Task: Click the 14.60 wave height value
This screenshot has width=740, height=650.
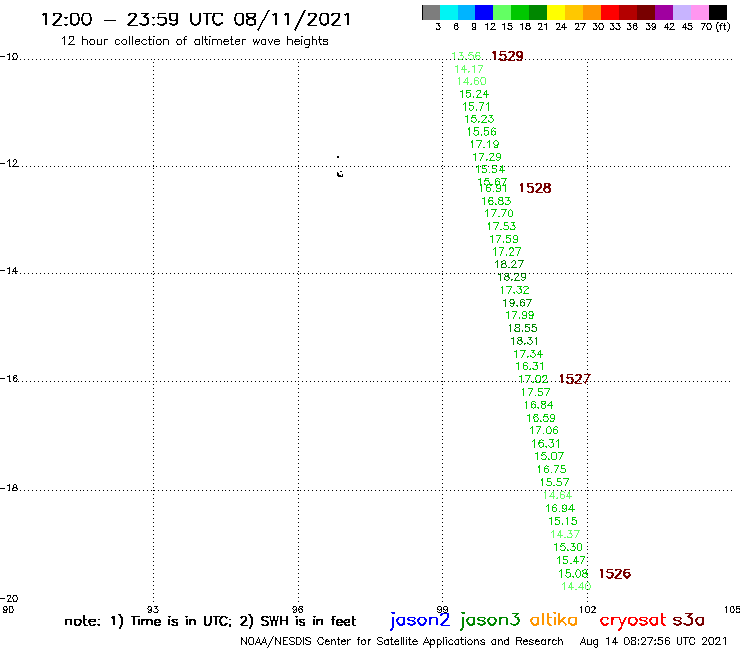Action: coord(471,81)
